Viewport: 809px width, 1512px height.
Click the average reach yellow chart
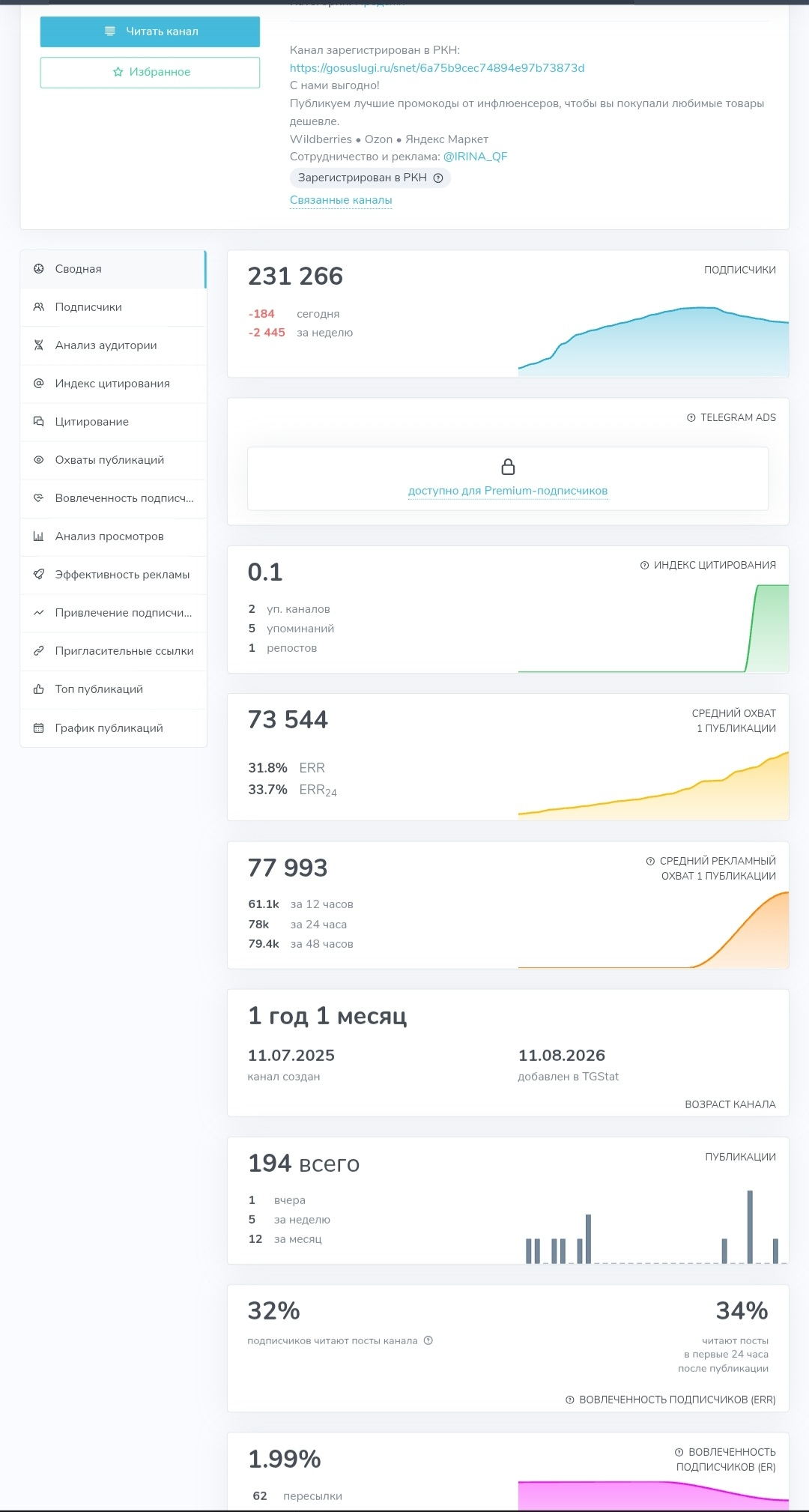[653, 785]
